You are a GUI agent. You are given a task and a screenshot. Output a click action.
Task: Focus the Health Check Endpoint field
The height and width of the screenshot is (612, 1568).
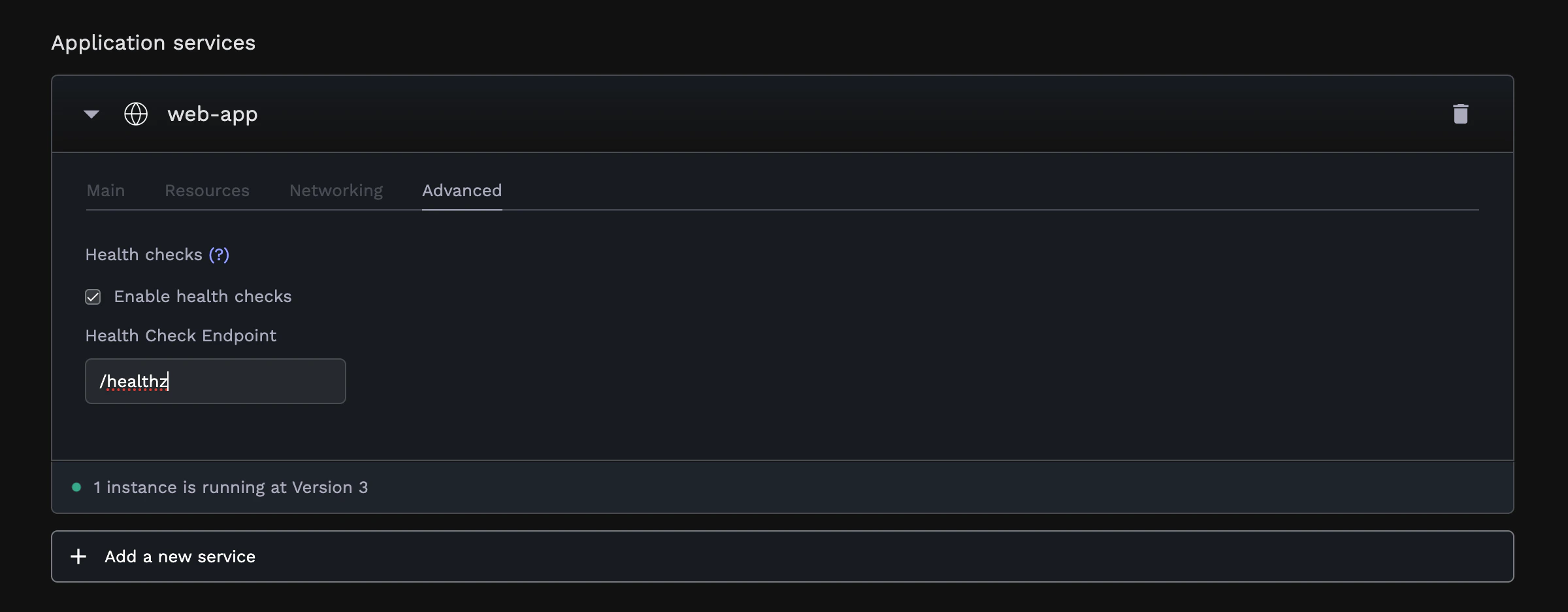tap(216, 381)
